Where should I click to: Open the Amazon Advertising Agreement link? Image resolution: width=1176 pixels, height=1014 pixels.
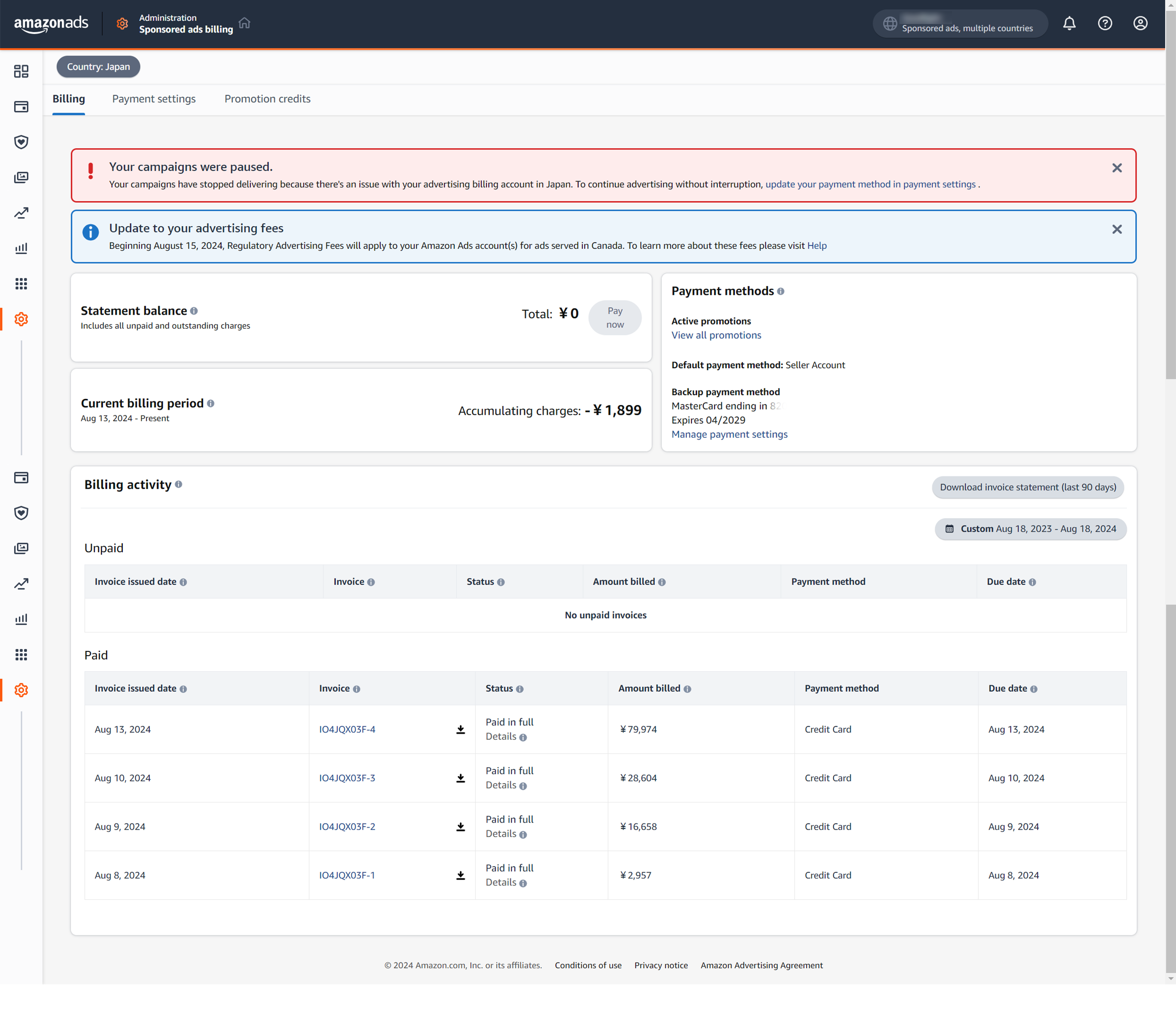[761, 965]
